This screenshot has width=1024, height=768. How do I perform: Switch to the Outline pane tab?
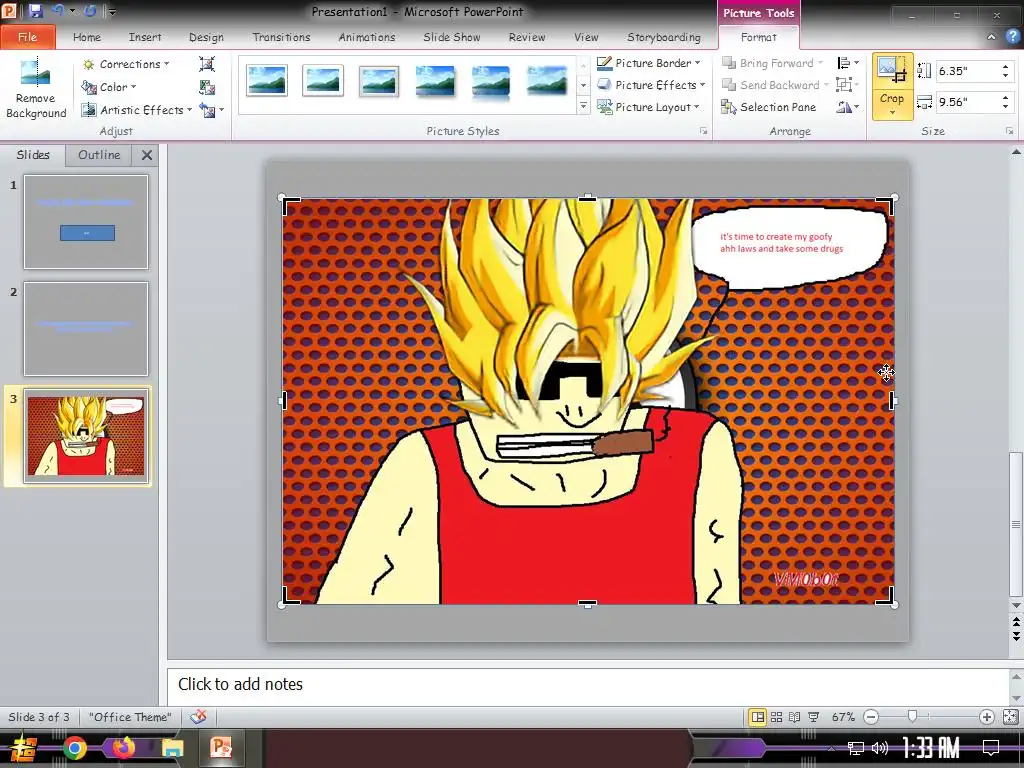tap(99, 155)
